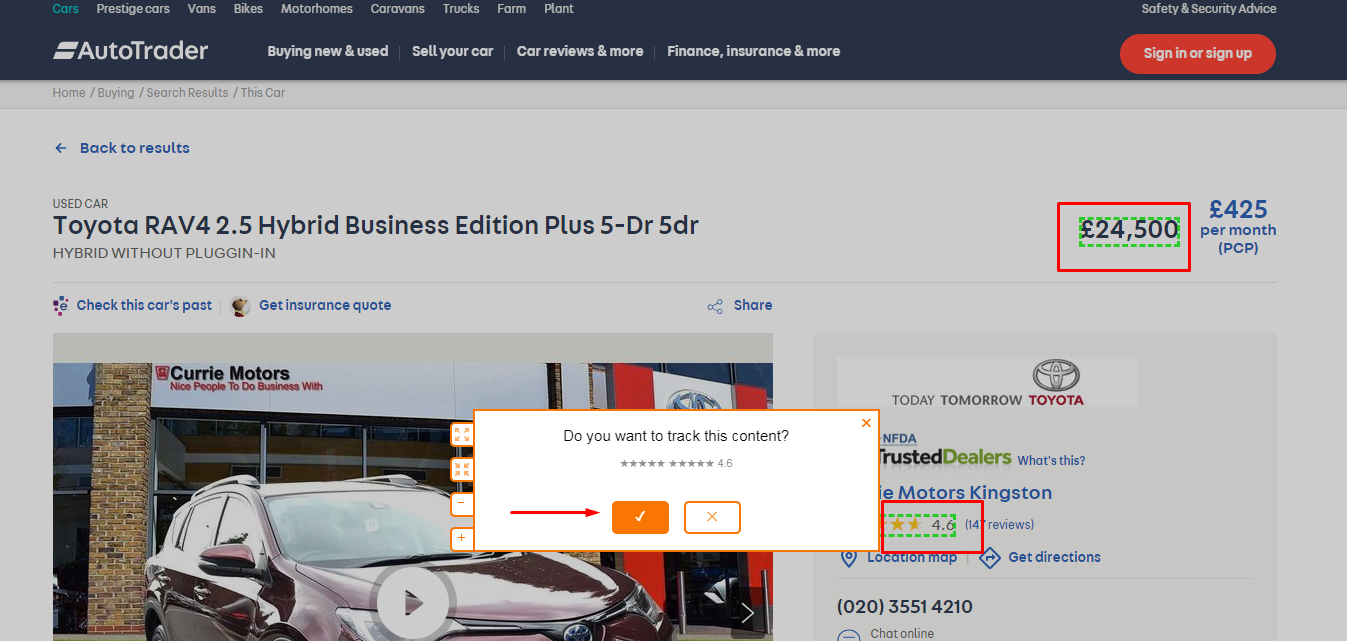Image resolution: width=1347 pixels, height=641 pixels.
Task: Click the NFDA TrustedDealers logo
Action: pyautogui.click(x=946, y=451)
